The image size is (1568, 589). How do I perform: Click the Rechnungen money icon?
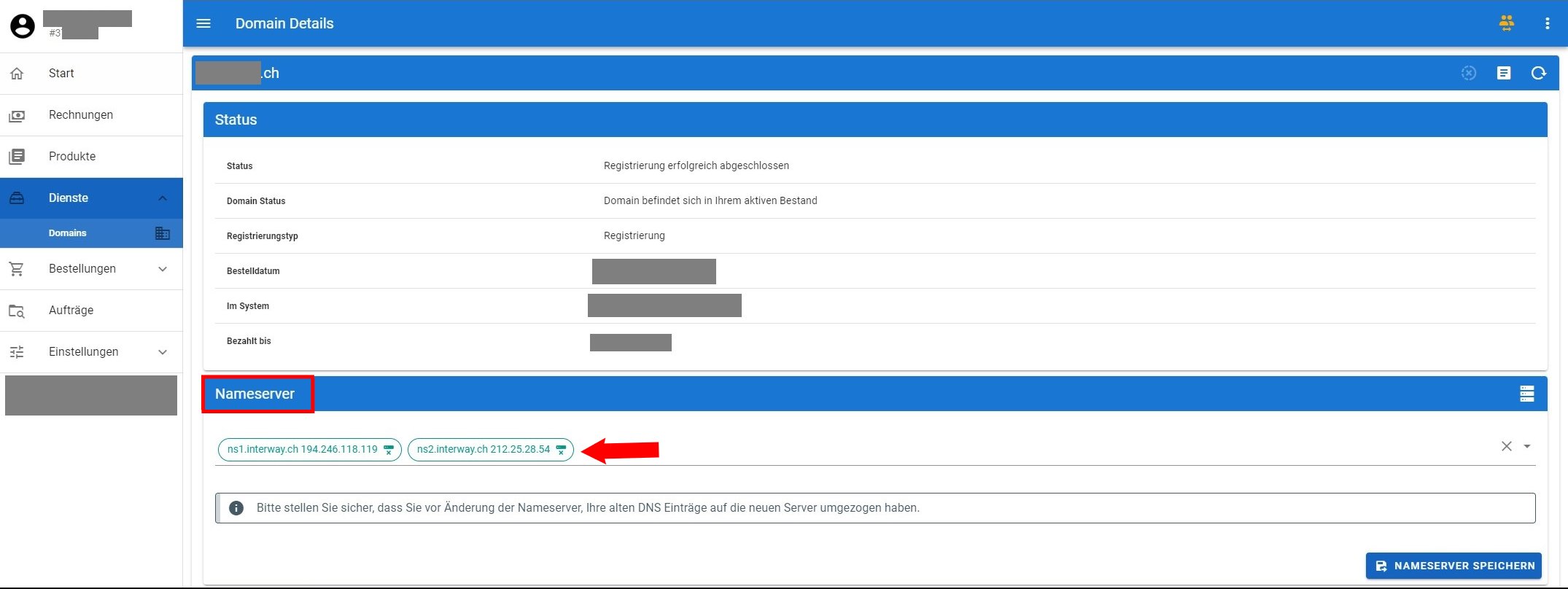click(x=17, y=115)
